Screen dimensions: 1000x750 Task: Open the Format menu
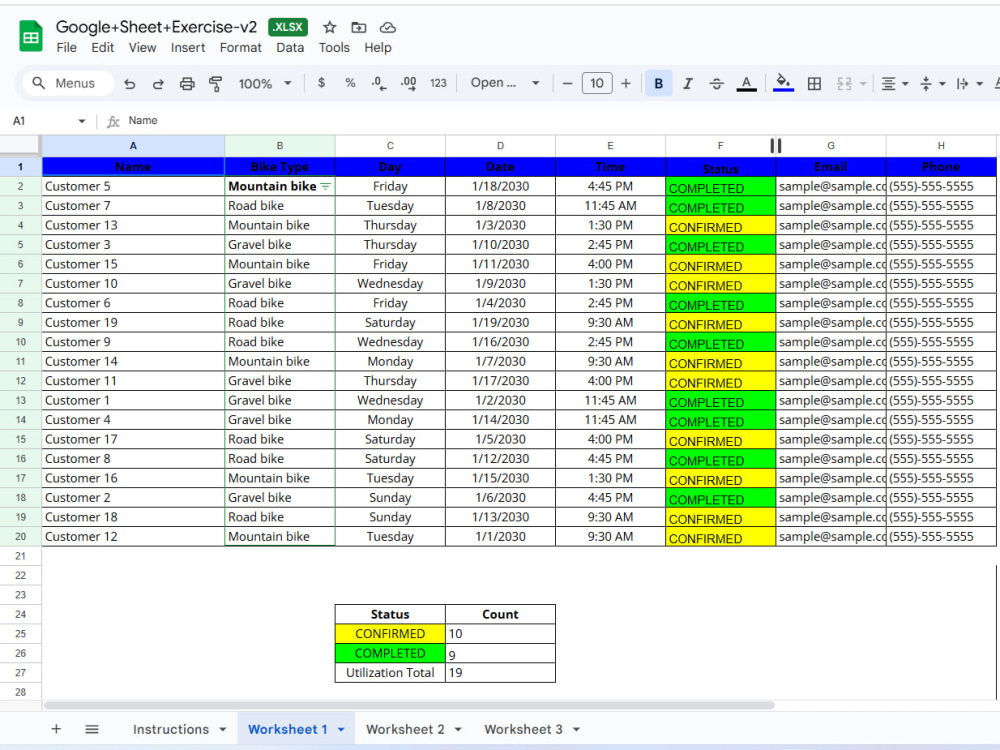[x=240, y=48]
